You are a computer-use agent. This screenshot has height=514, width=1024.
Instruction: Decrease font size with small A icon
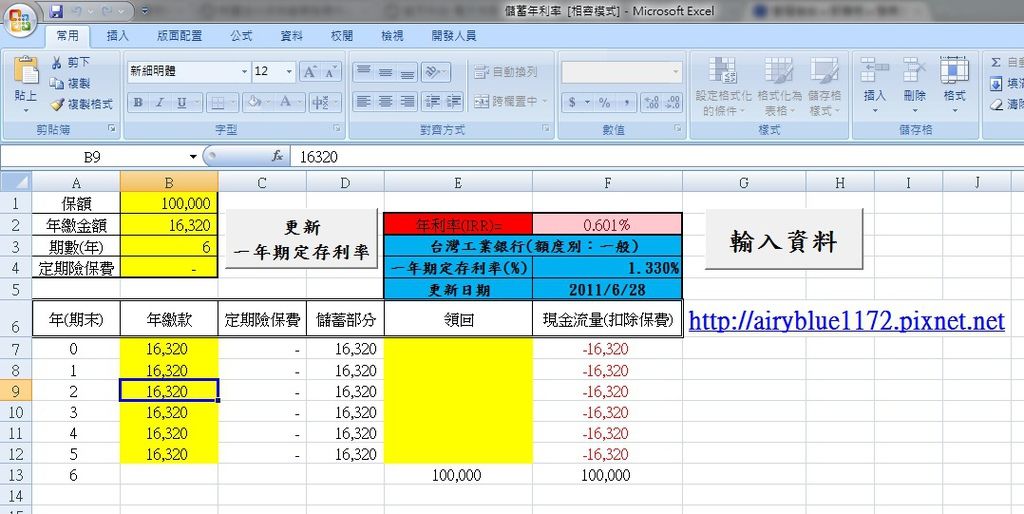click(x=331, y=72)
